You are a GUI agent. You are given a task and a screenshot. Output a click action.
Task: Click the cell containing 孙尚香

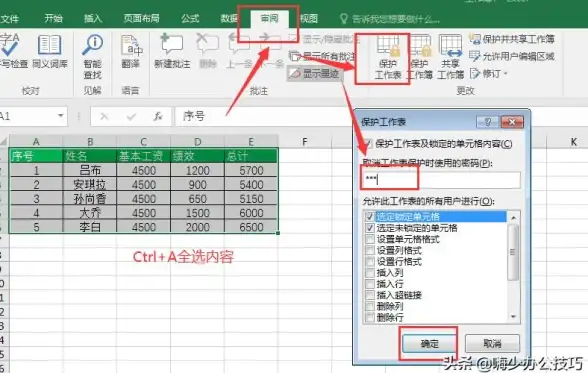click(90, 199)
